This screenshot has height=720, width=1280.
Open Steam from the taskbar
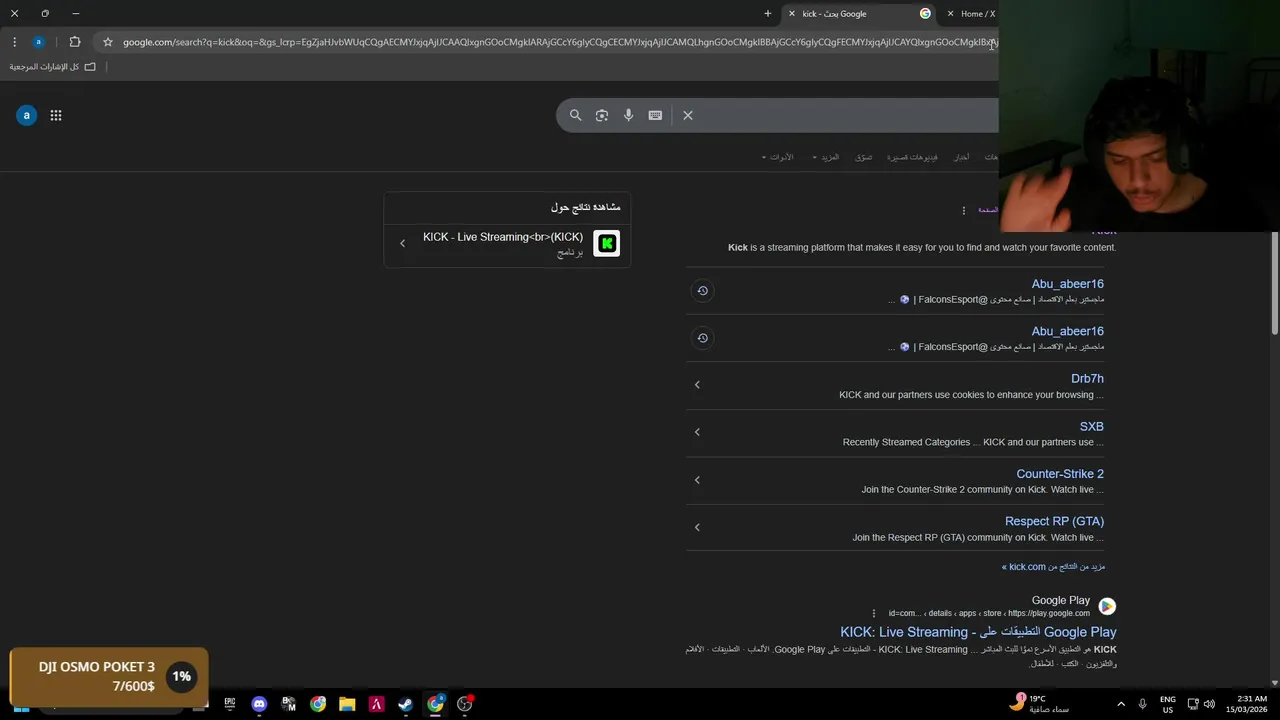[x=406, y=704]
